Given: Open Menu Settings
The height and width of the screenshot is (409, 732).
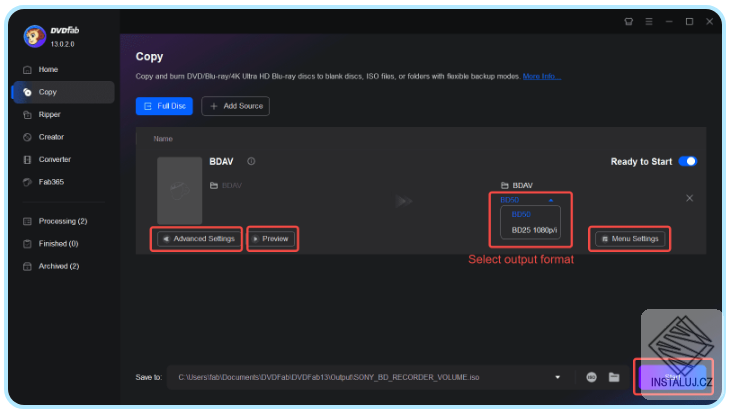Looking at the screenshot, I should pos(630,239).
